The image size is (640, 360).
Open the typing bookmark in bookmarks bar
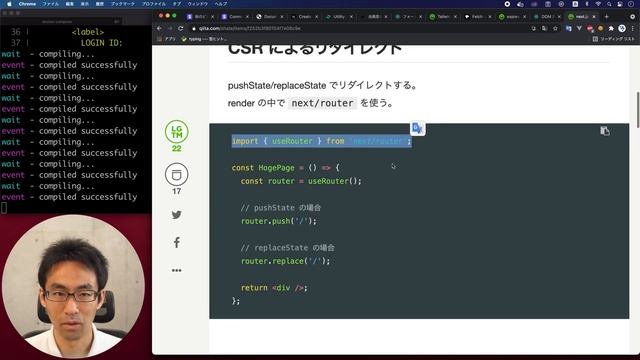pyautogui.click(x=204, y=39)
